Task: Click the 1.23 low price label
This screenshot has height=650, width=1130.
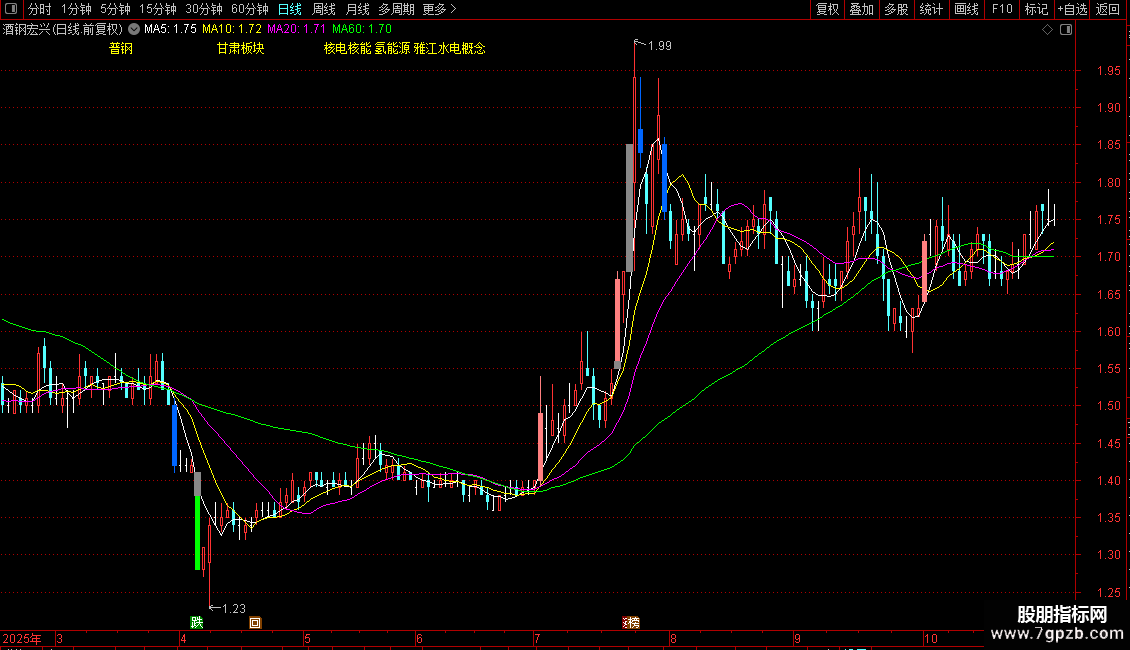Action: pyautogui.click(x=233, y=609)
